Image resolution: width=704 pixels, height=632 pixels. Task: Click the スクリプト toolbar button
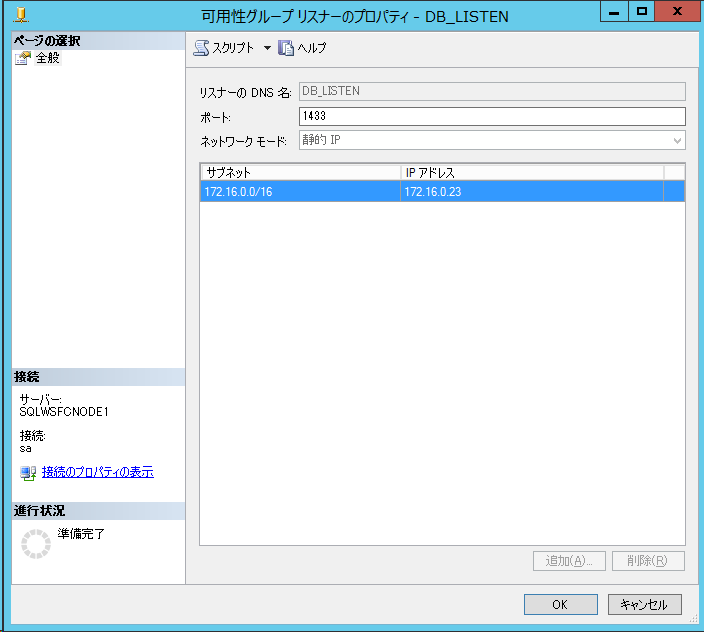tap(225, 48)
